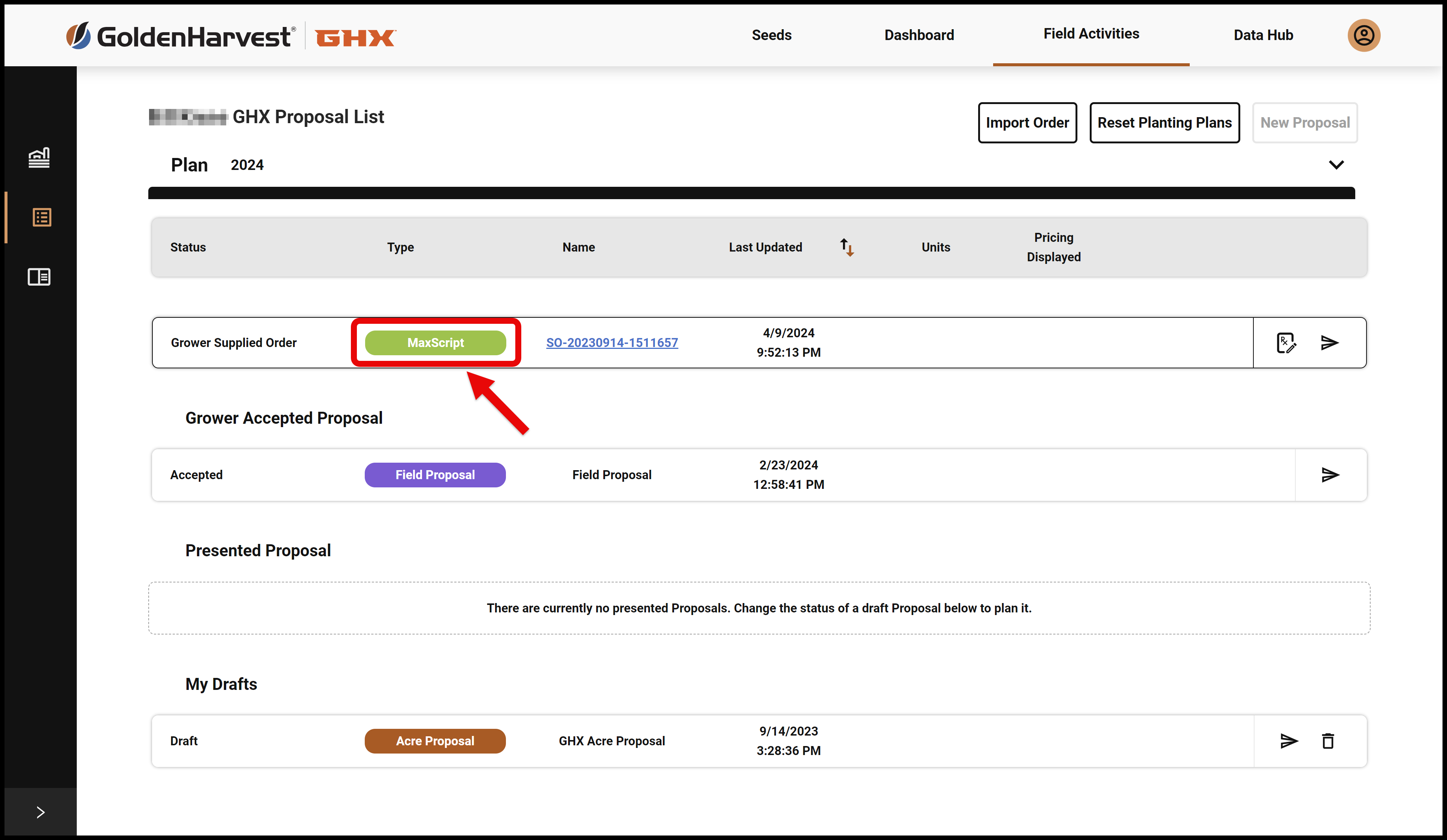Click the Pricing Displayed column header

click(1054, 247)
